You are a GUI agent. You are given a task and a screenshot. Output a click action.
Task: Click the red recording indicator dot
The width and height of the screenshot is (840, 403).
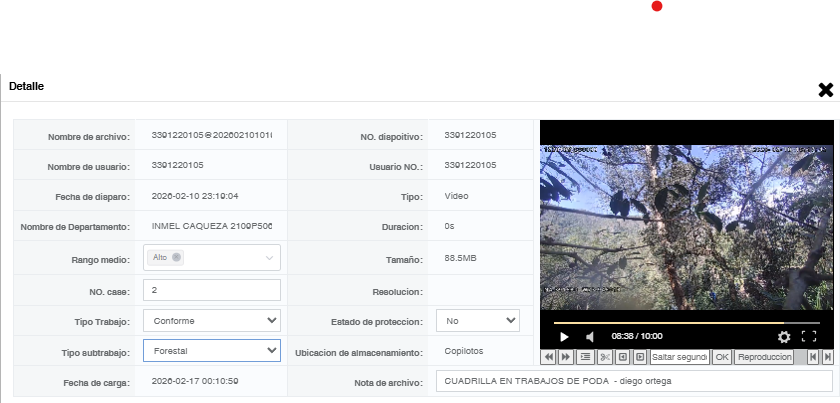point(657,6)
